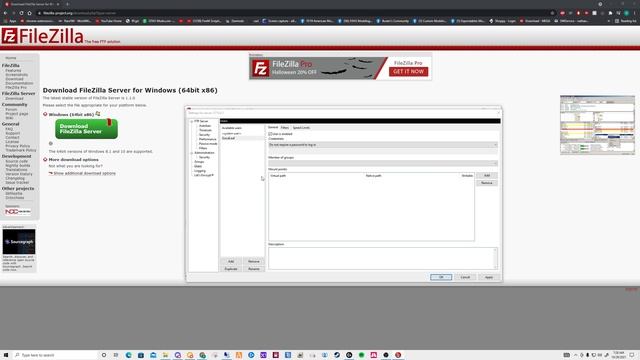Open the Member of groups dropdown

(383, 163)
